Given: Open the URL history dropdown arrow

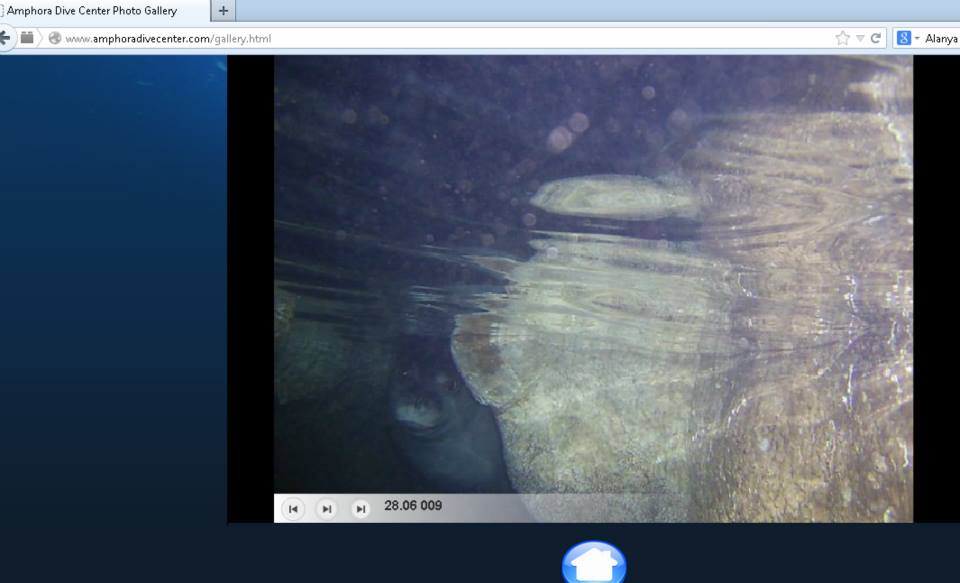Looking at the screenshot, I should (x=860, y=38).
